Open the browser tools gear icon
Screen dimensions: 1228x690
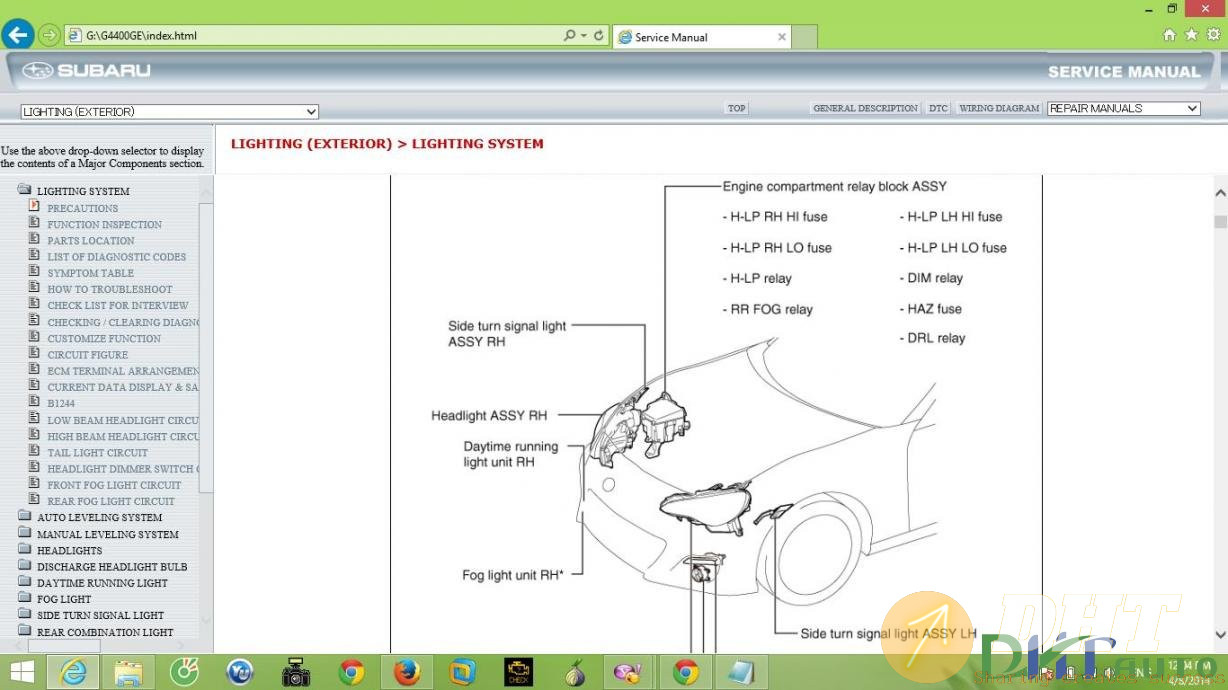(x=1213, y=34)
